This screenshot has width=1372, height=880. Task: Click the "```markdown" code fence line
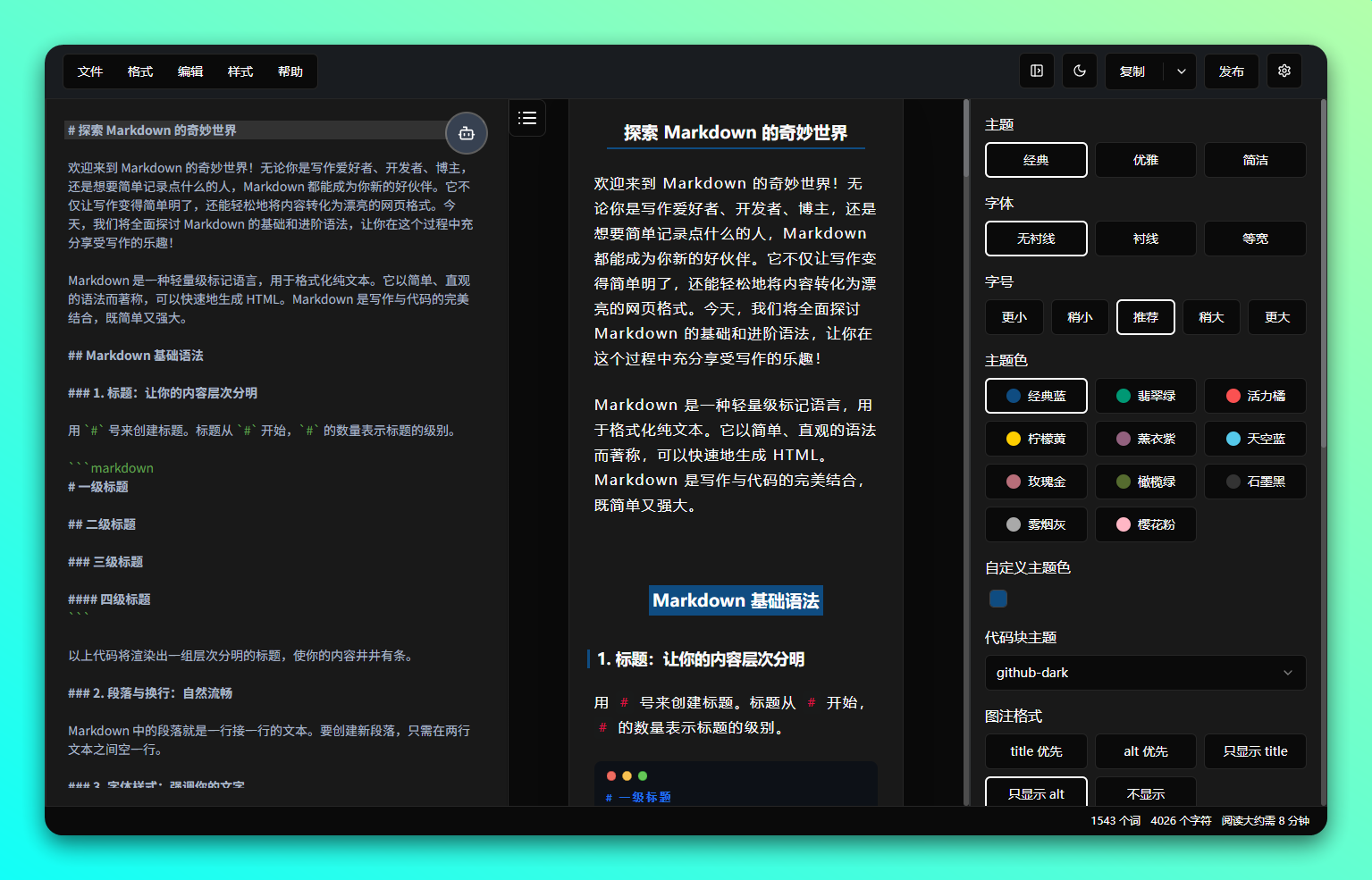coord(111,468)
